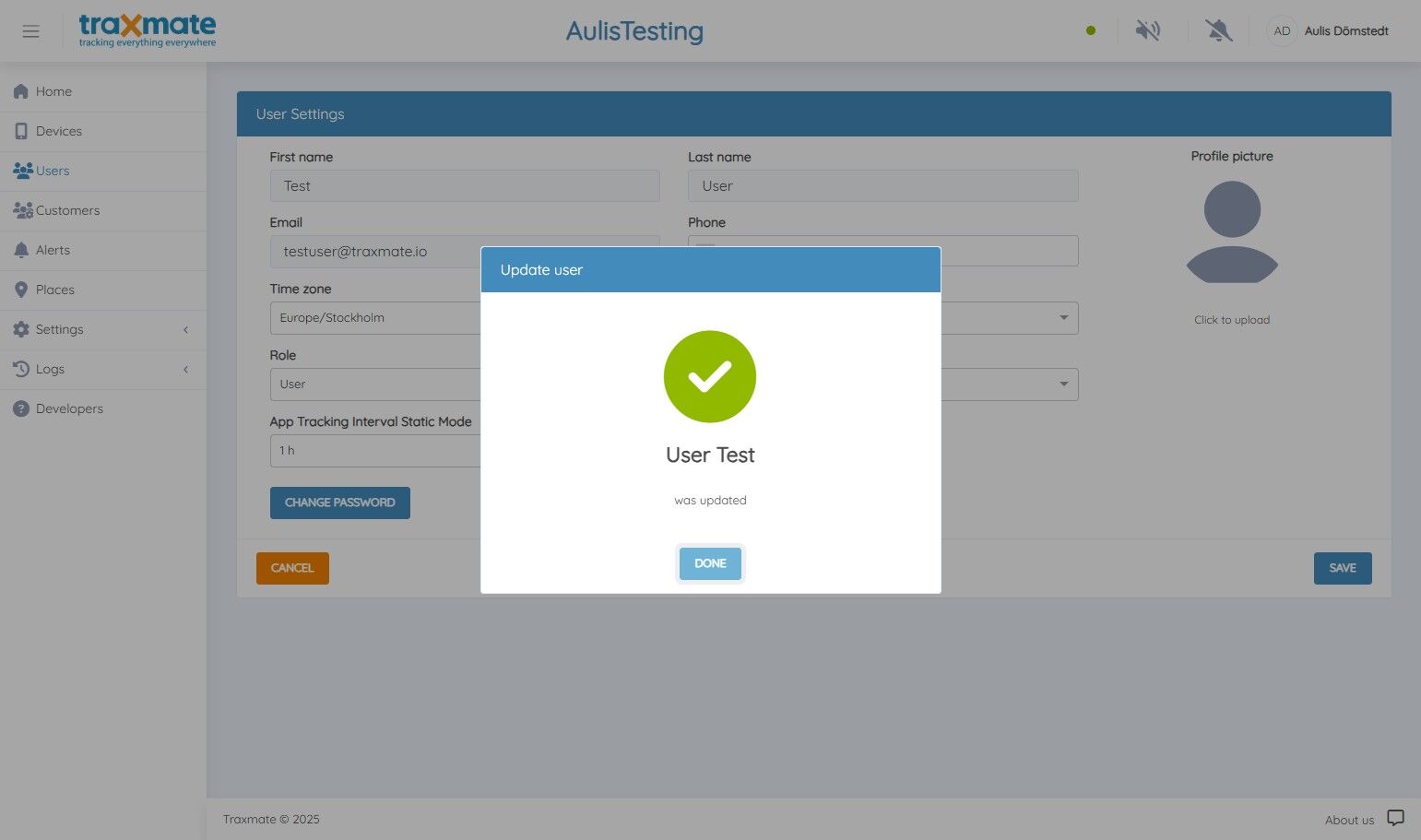Click the SAVE button
Viewport: 1421px width, 840px height.
[1343, 568]
